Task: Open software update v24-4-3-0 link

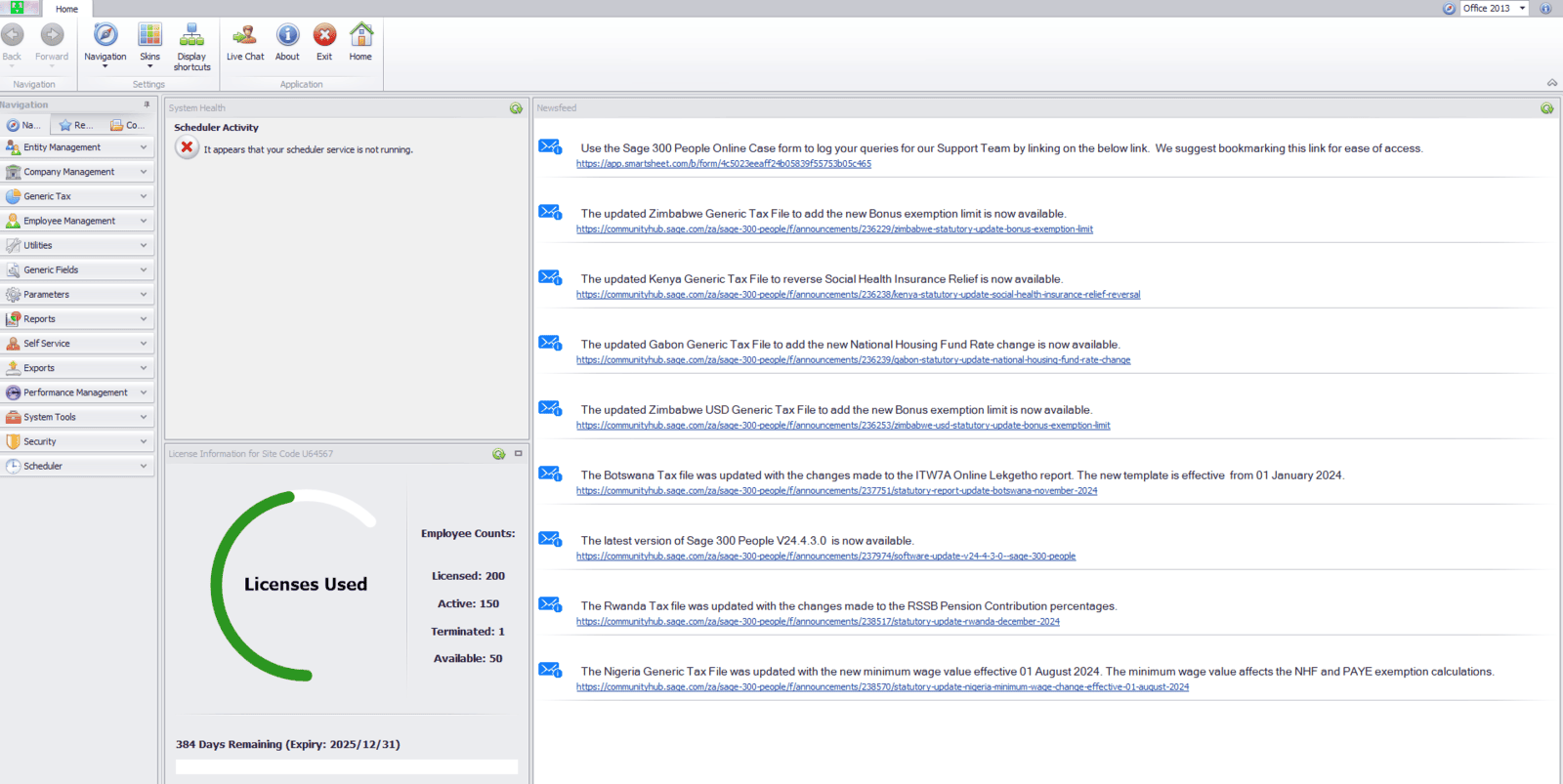Action: (x=825, y=557)
